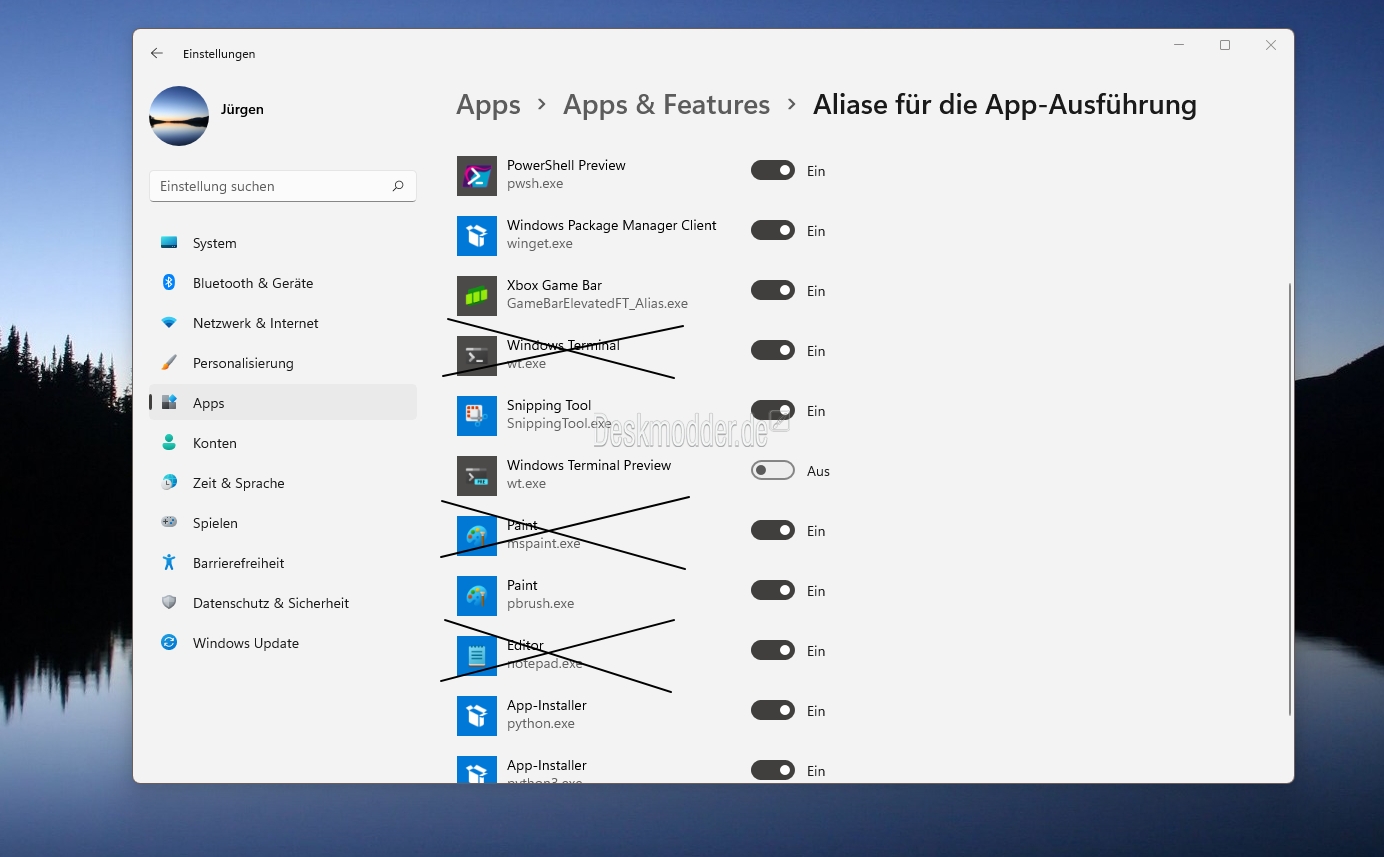The width and height of the screenshot is (1384, 857).
Task: Click the Einstellung suchen search field
Action: coord(283,186)
